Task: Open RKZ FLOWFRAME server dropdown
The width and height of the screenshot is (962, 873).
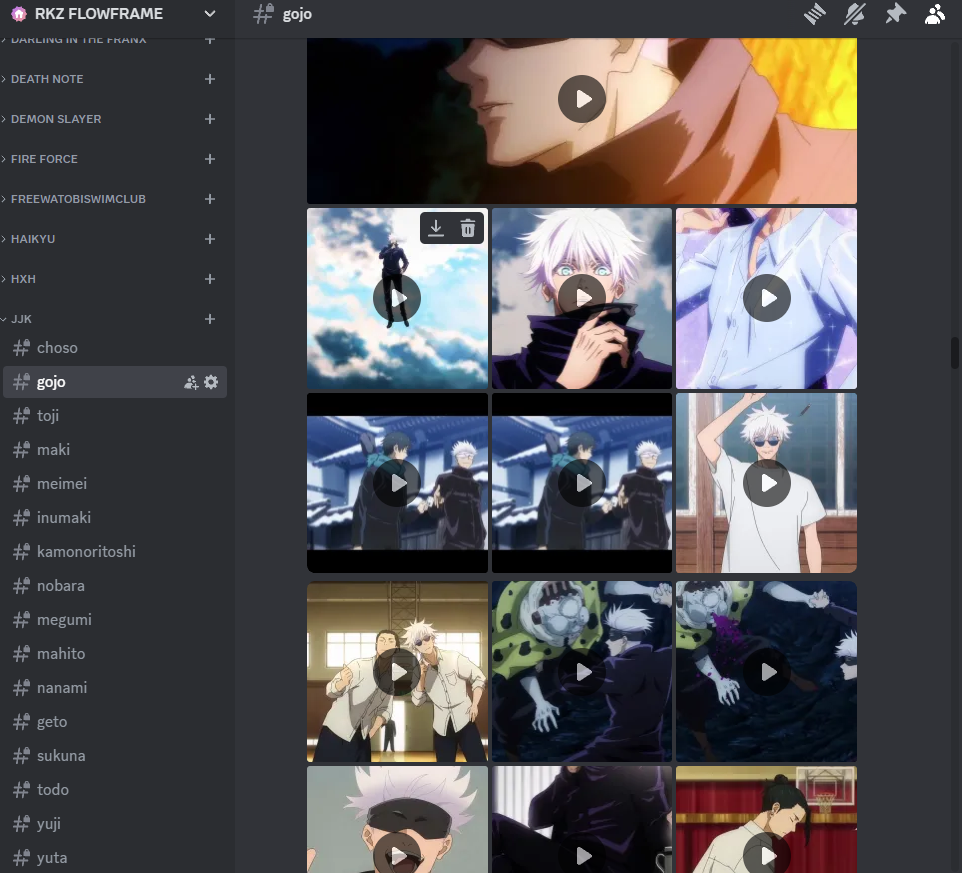Action: tap(210, 13)
